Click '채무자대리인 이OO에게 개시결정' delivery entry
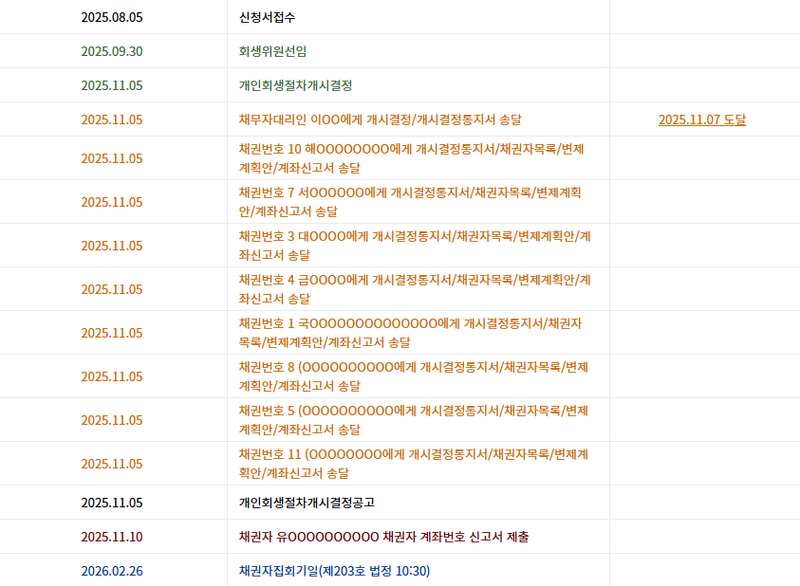Screen dimensions: 800x586 [x=380, y=120]
